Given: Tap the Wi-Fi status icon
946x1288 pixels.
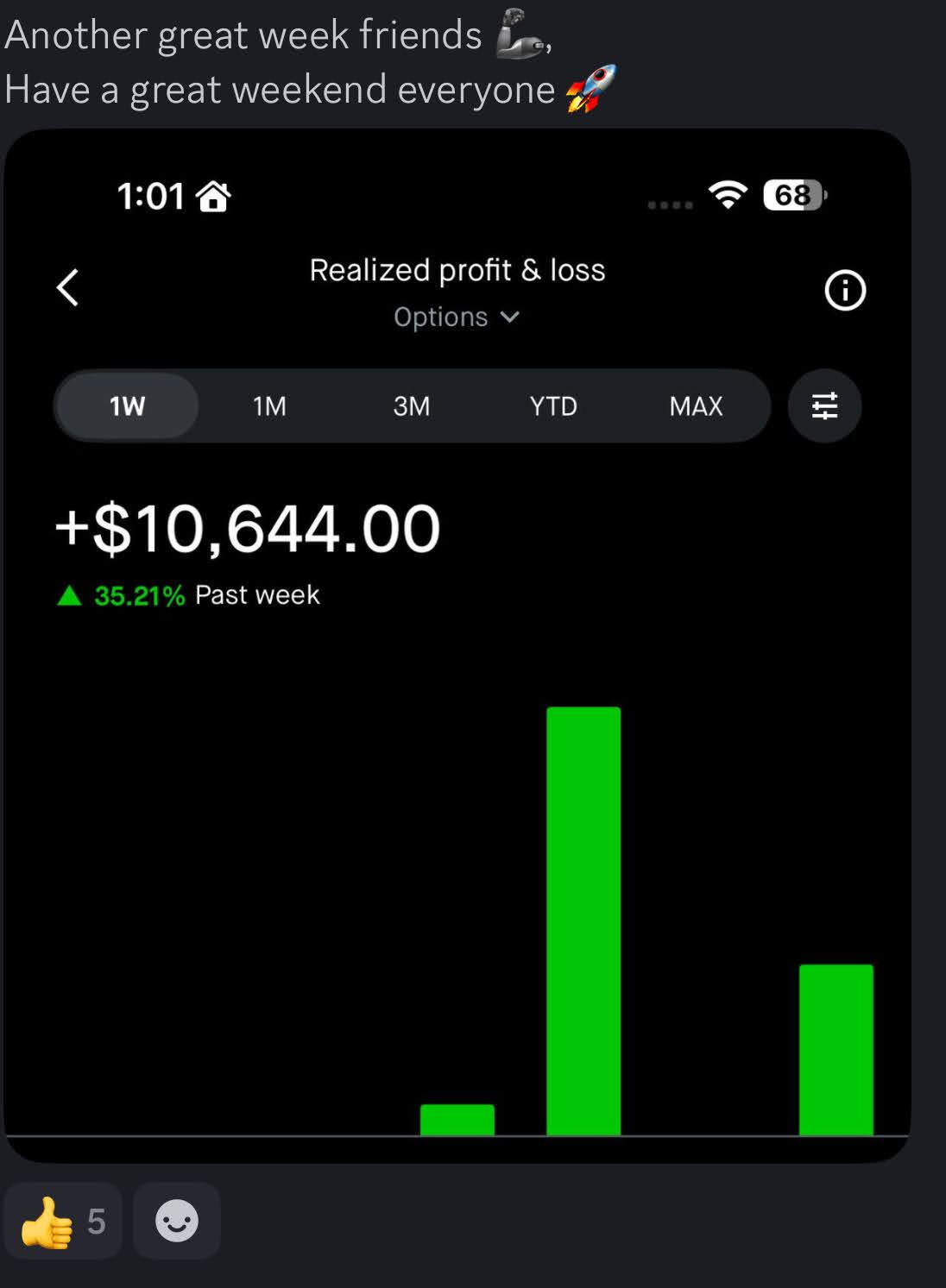Looking at the screenshot, I should pyautogui.click(x=728, y=195).
